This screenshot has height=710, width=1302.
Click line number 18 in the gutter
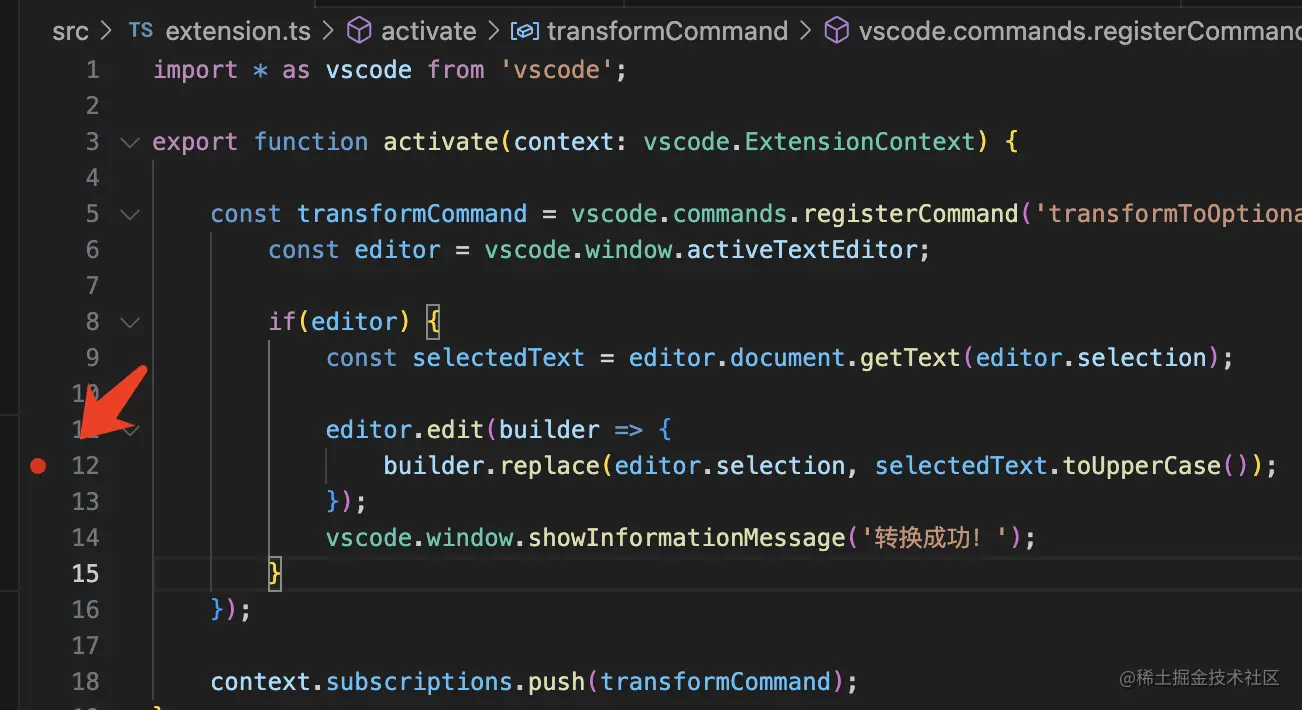[x=86, y=682]
